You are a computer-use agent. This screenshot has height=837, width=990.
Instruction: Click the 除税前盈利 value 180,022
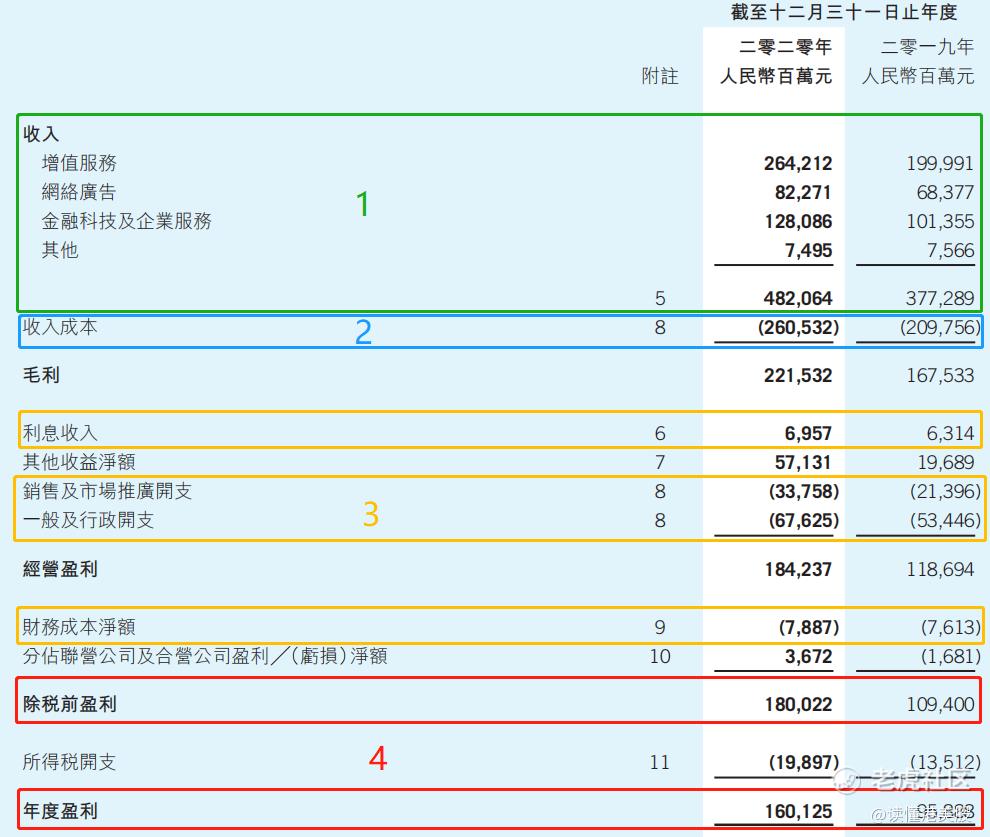798,704
